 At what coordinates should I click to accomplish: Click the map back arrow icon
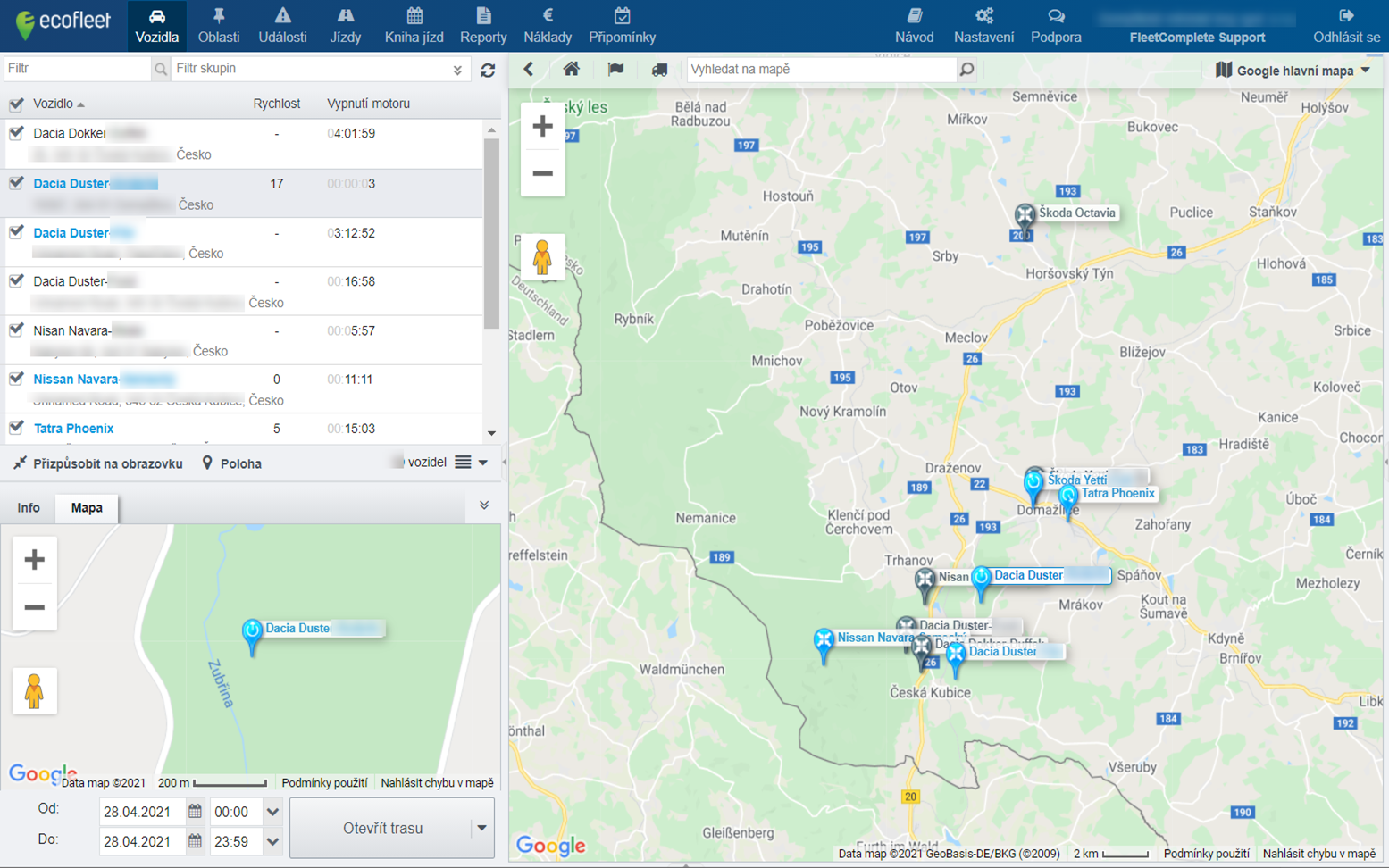point(529,70)
